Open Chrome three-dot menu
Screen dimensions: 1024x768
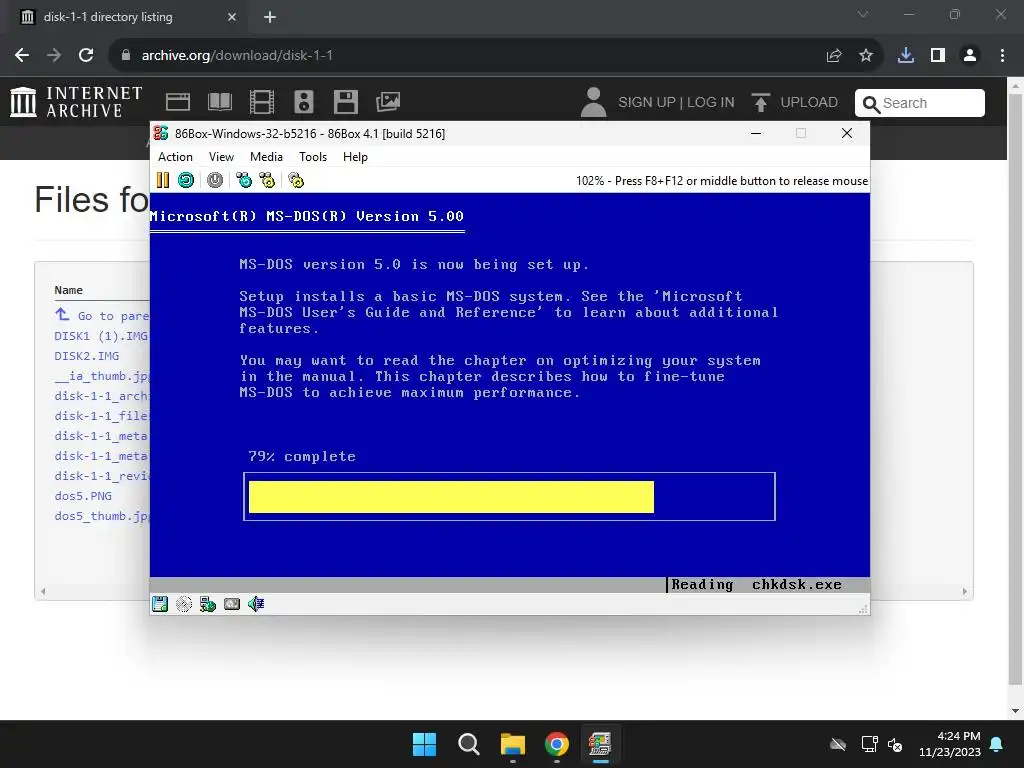point(1002,56)
